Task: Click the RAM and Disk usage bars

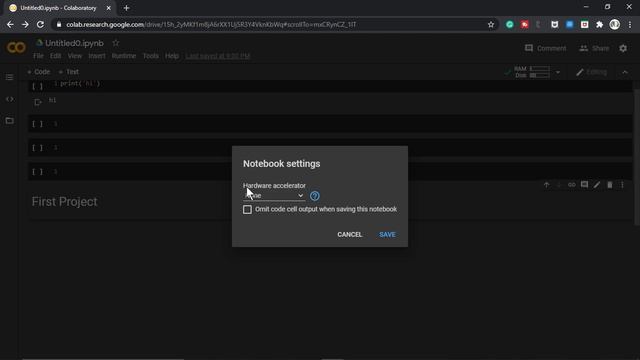Action: (532, 72)
